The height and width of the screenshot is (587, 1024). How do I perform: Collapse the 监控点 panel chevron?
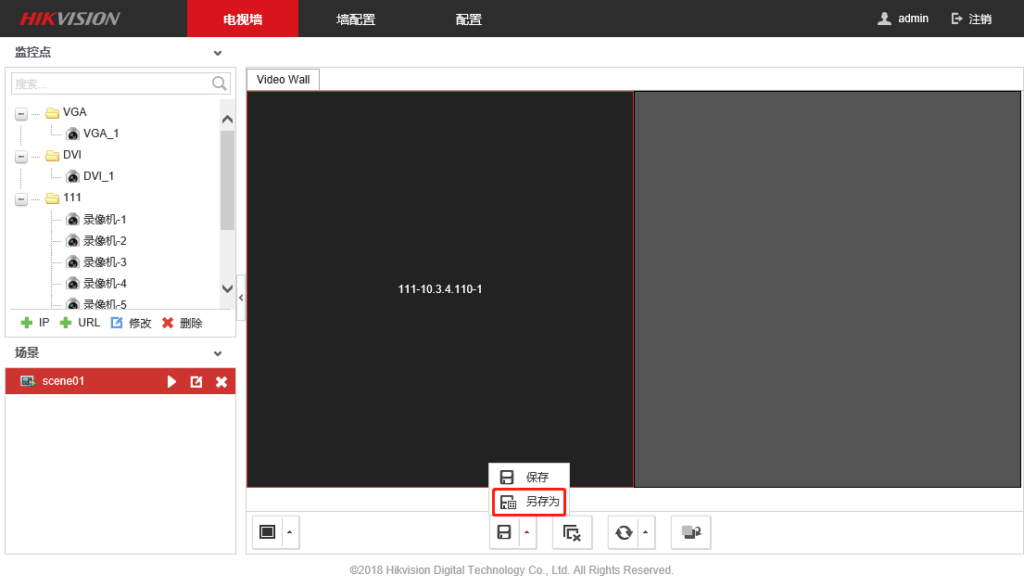point(218,53)
